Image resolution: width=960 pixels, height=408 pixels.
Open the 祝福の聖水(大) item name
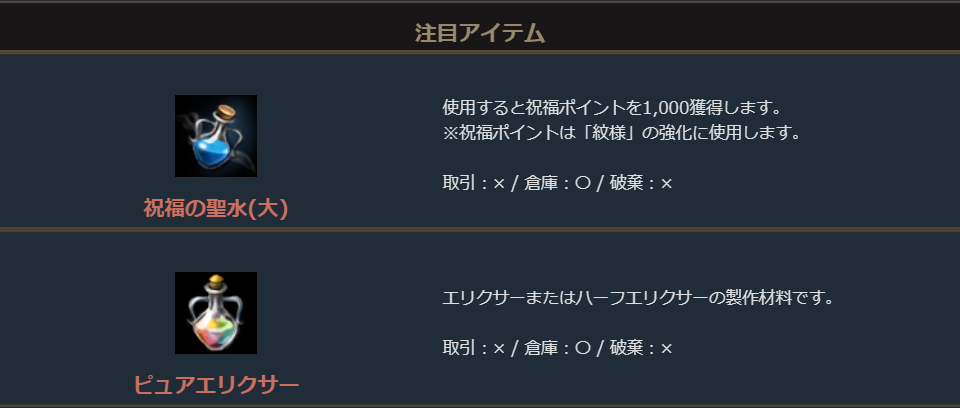coord(216,210)
